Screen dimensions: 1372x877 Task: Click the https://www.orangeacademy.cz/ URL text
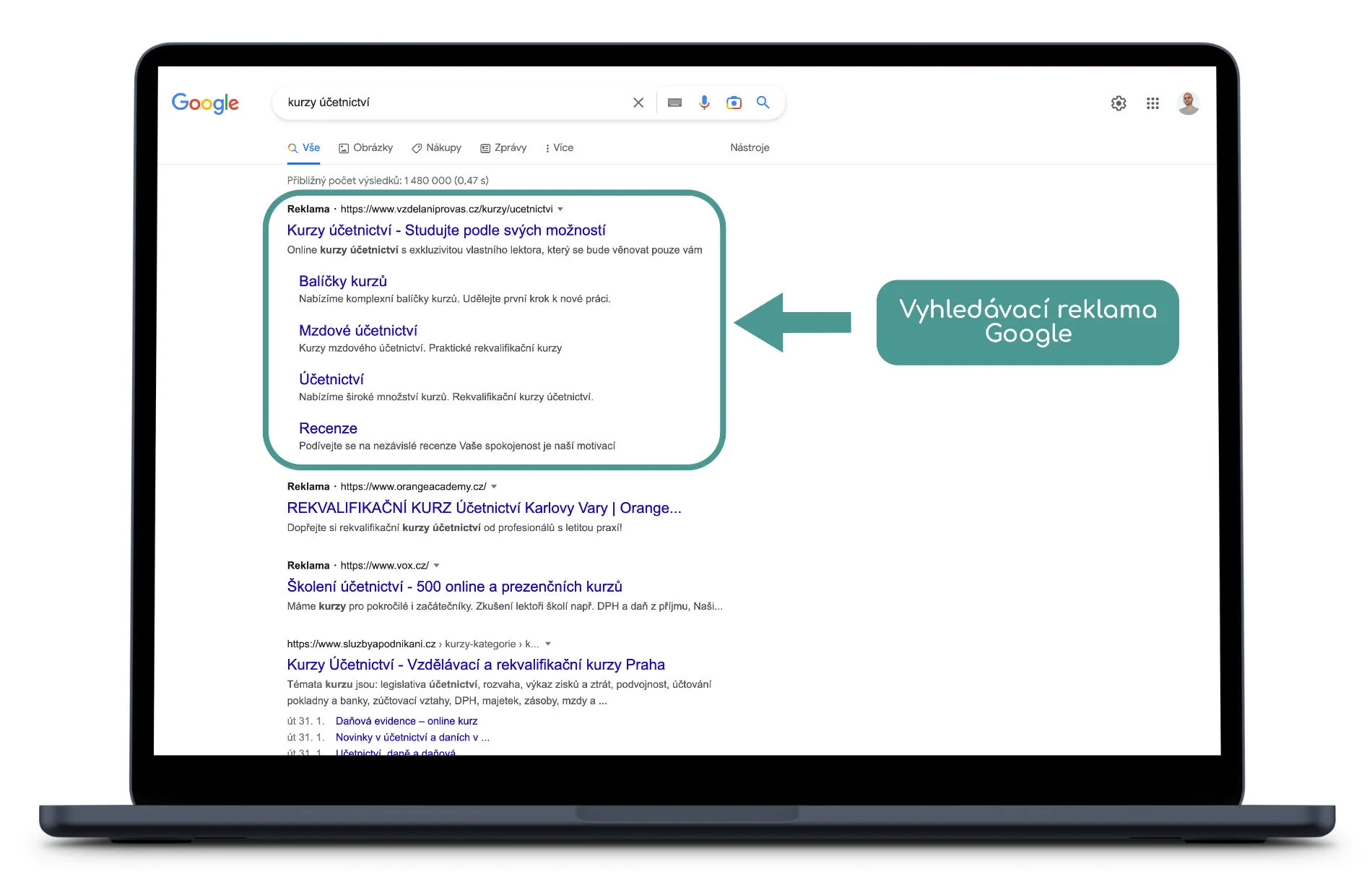tap(413, 486)
